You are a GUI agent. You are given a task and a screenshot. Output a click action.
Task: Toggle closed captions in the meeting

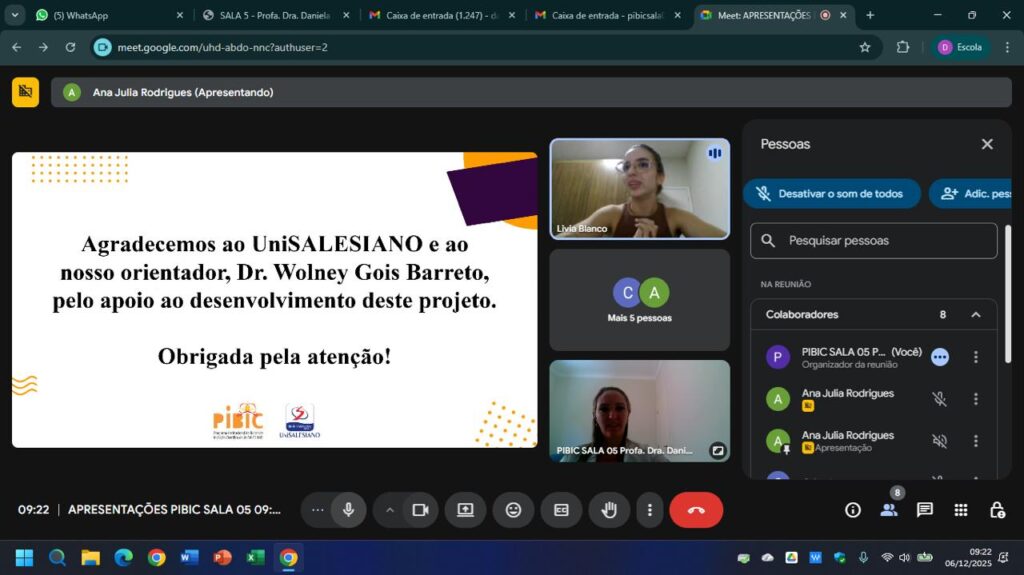(561, 510)
